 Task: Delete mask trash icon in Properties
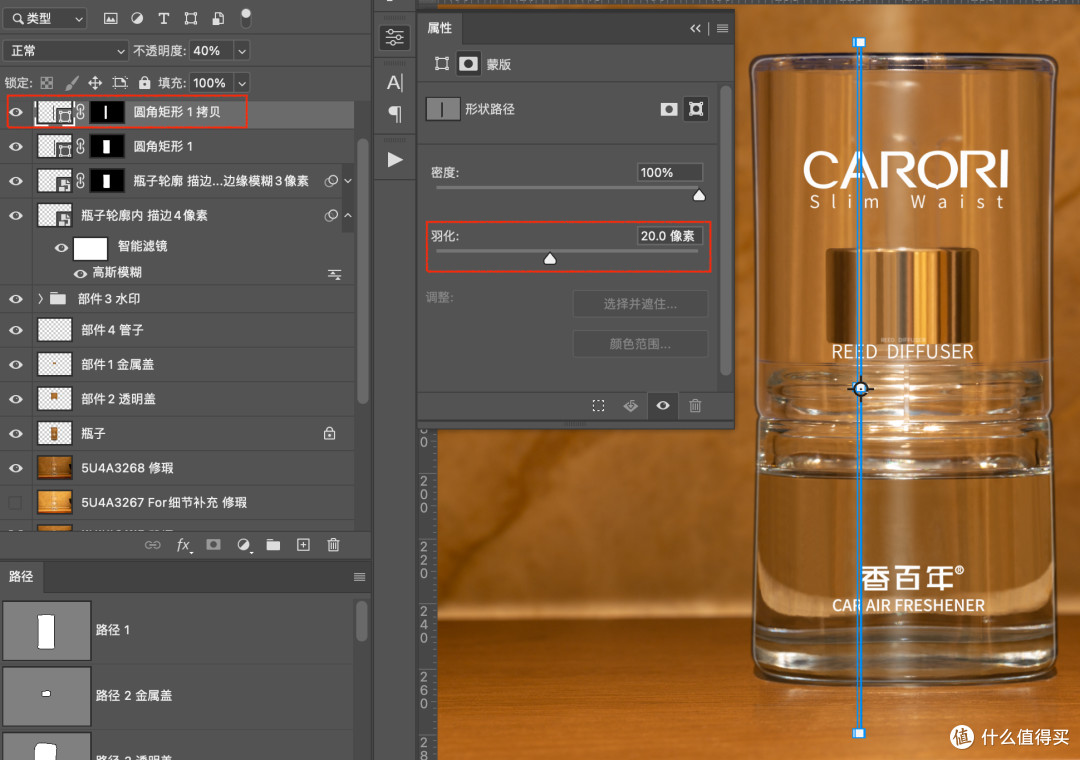pyautogui.click(x=695, y=406)
